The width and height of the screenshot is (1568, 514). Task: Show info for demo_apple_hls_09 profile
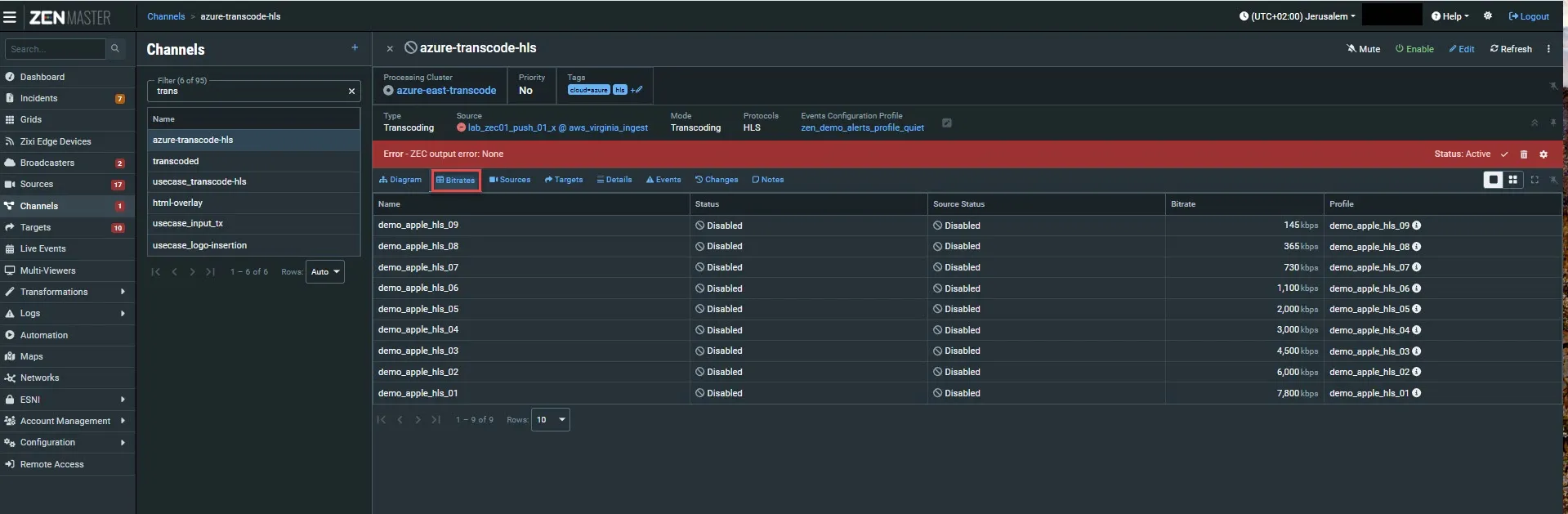pyautogui.click(x=1417, y=226)
